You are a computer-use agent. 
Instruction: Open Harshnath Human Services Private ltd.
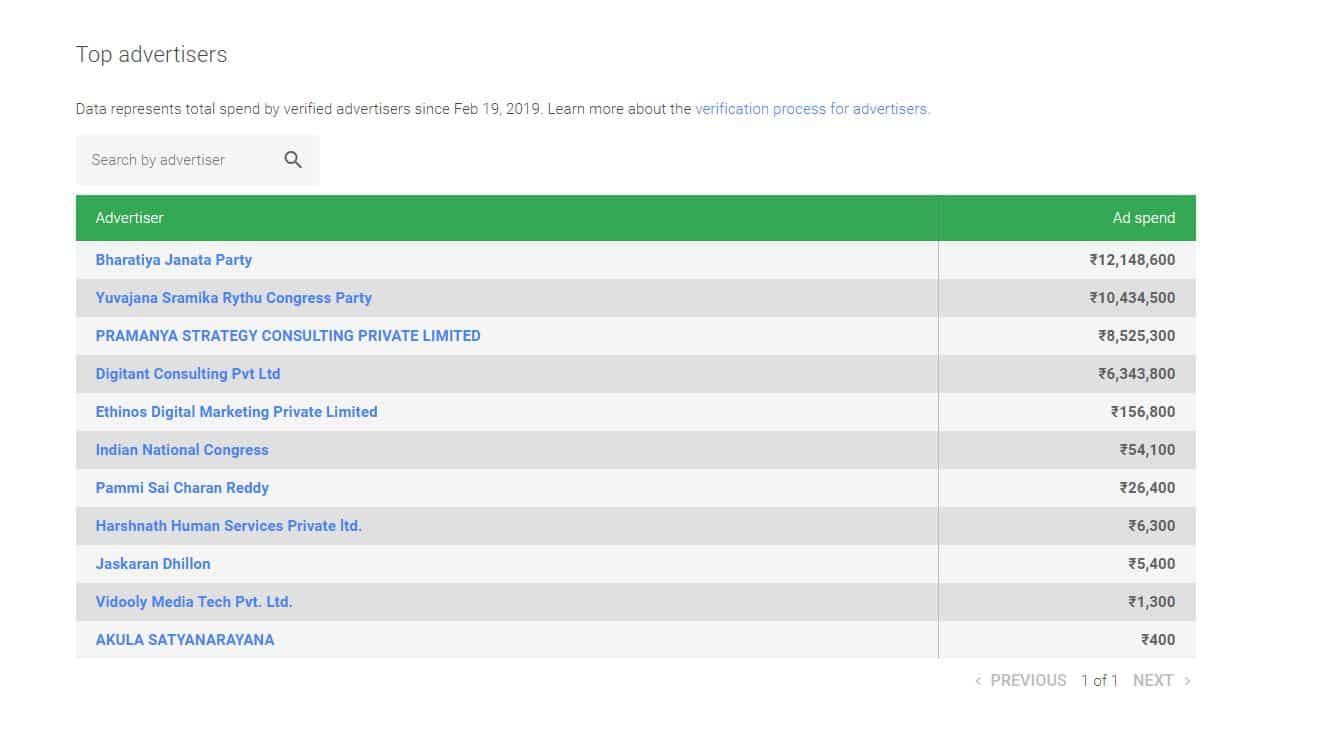point(229,526)
